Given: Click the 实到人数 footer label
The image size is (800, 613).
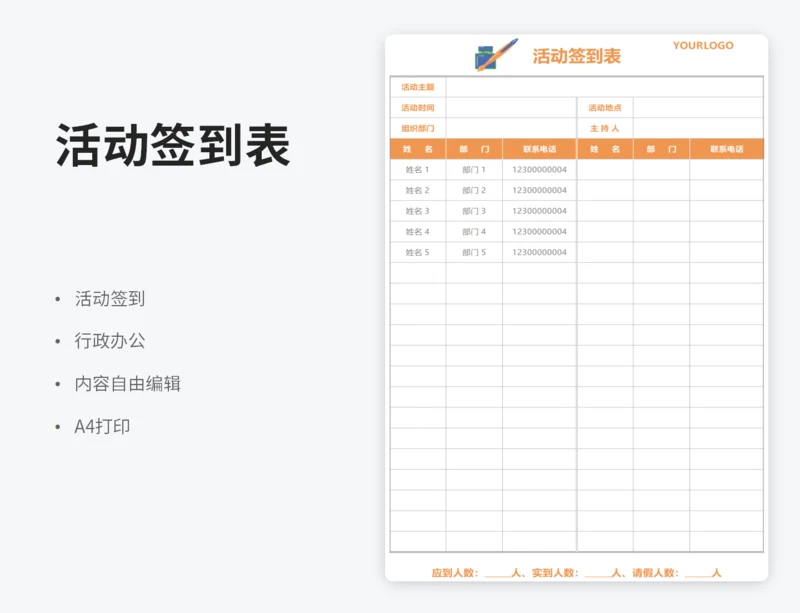Looking at the screenshot, I should click(x=555, y=573).
